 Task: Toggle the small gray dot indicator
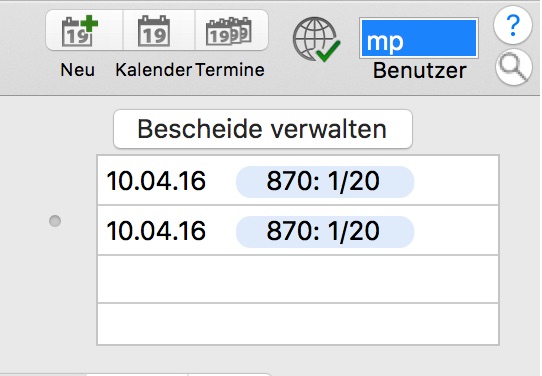click(x=55, y=221)
